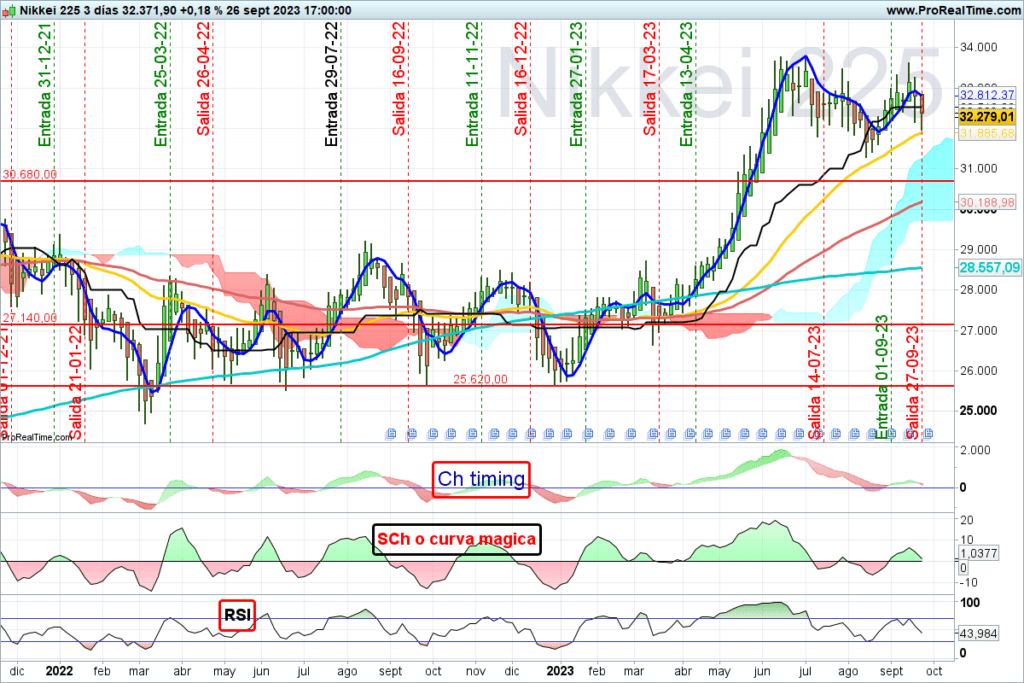Click the 2.000 scale label in Ch timing
This screenshot has height=683, width=1024.
[x=976, y=450]
